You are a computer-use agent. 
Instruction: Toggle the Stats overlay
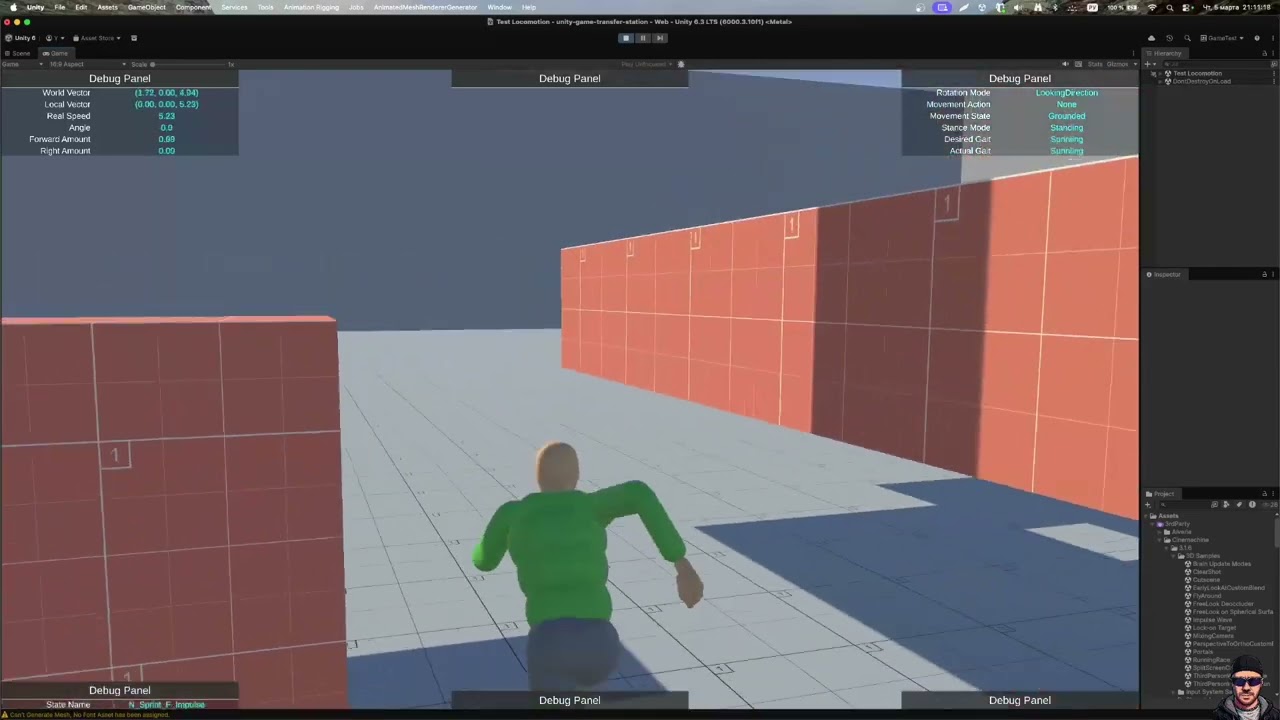click(x=1095, y=64)
